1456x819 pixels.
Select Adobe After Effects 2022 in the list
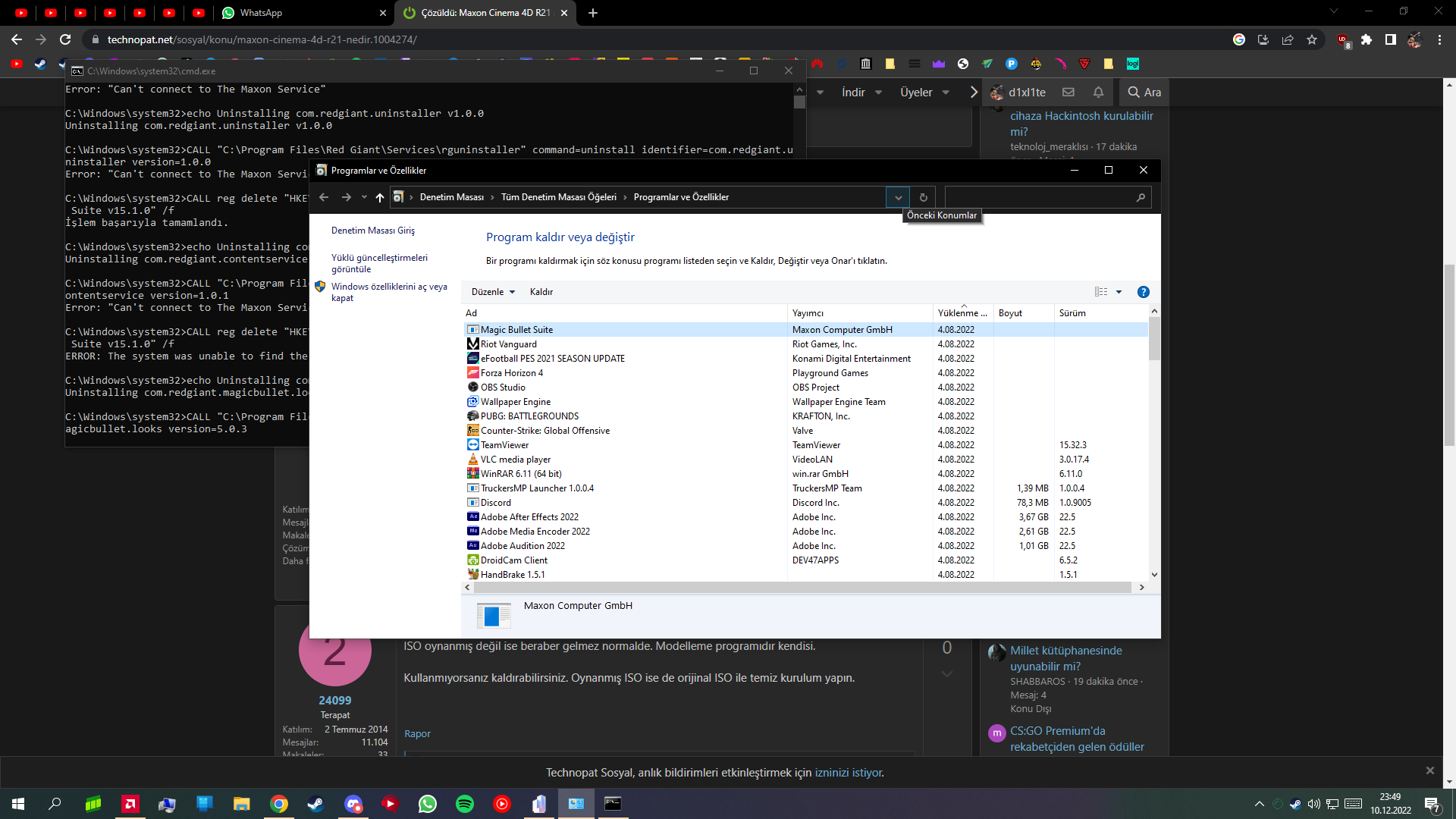click(x=529, y=517)
